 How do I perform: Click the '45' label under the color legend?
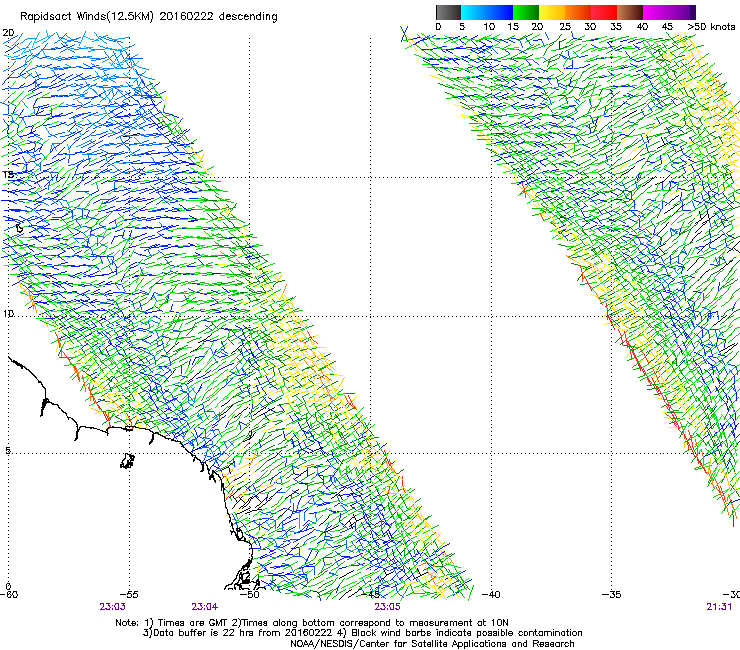tap(667, 26)
